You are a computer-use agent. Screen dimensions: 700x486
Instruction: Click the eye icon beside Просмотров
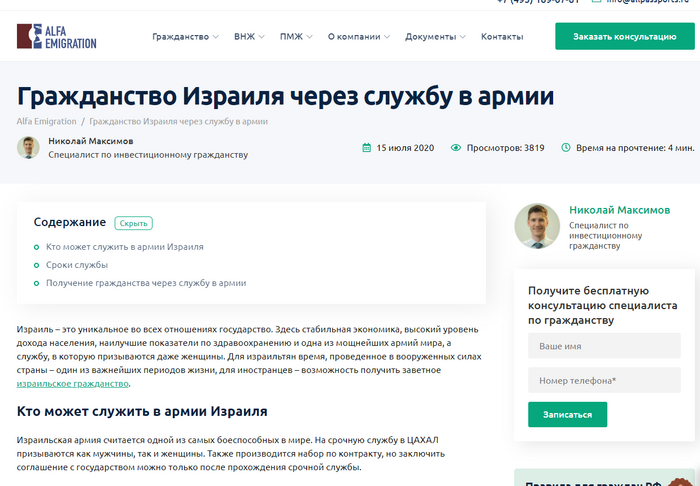pos(456,148)
